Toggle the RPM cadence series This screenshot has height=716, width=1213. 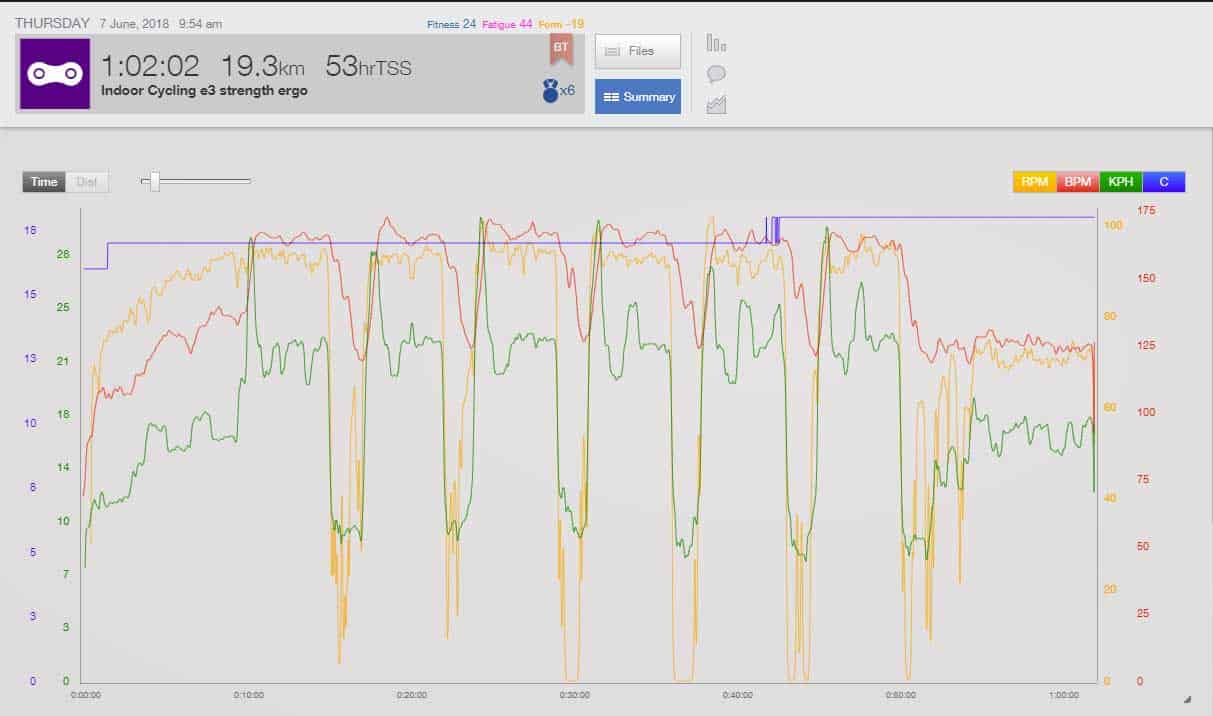(1035, 182)
